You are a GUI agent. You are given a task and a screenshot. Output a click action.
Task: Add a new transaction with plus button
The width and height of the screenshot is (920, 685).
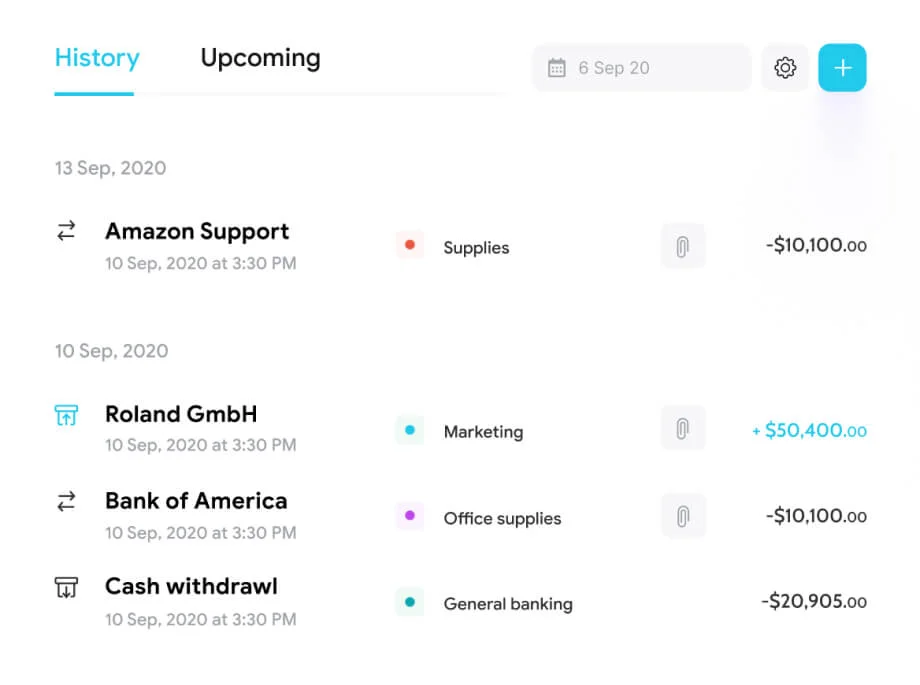point(842,68)
